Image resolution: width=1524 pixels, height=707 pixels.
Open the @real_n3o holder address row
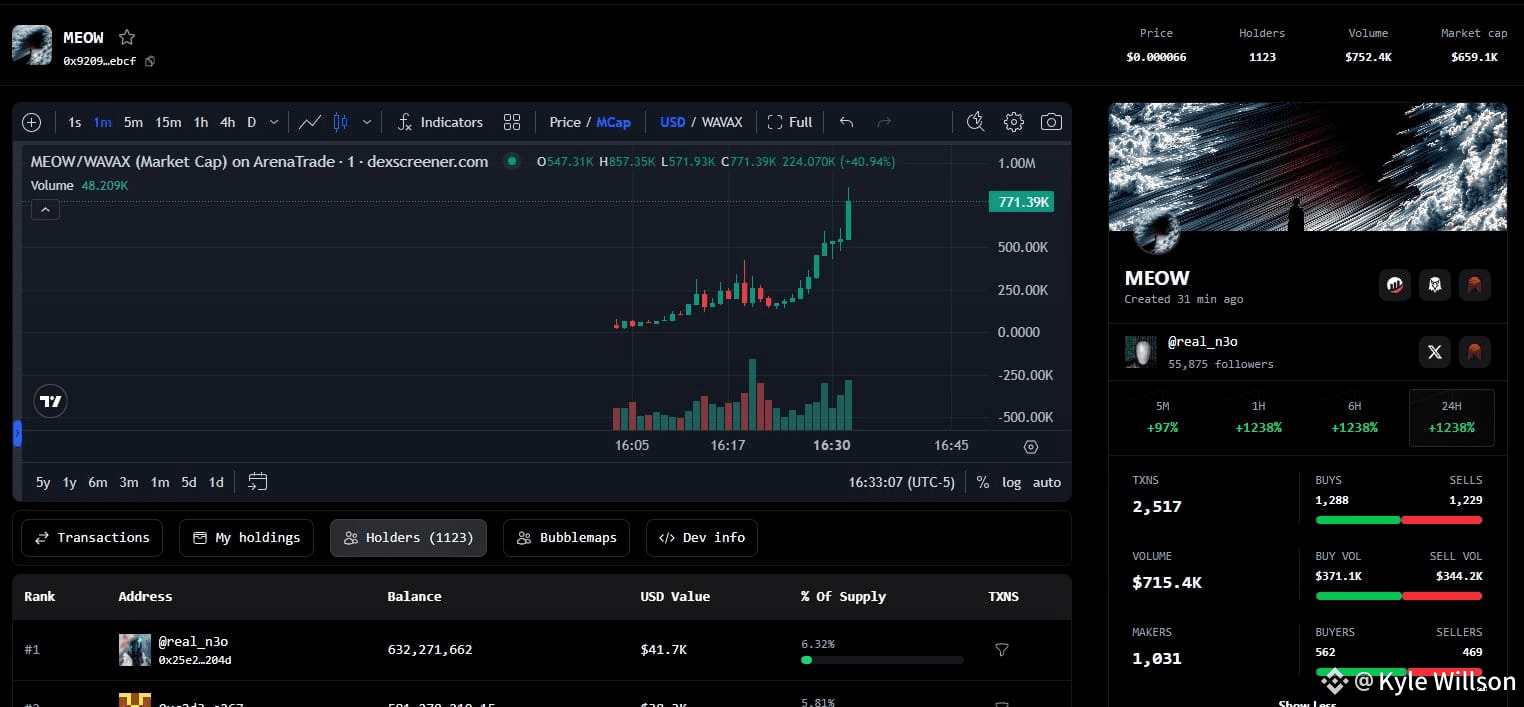coord(541,650)
